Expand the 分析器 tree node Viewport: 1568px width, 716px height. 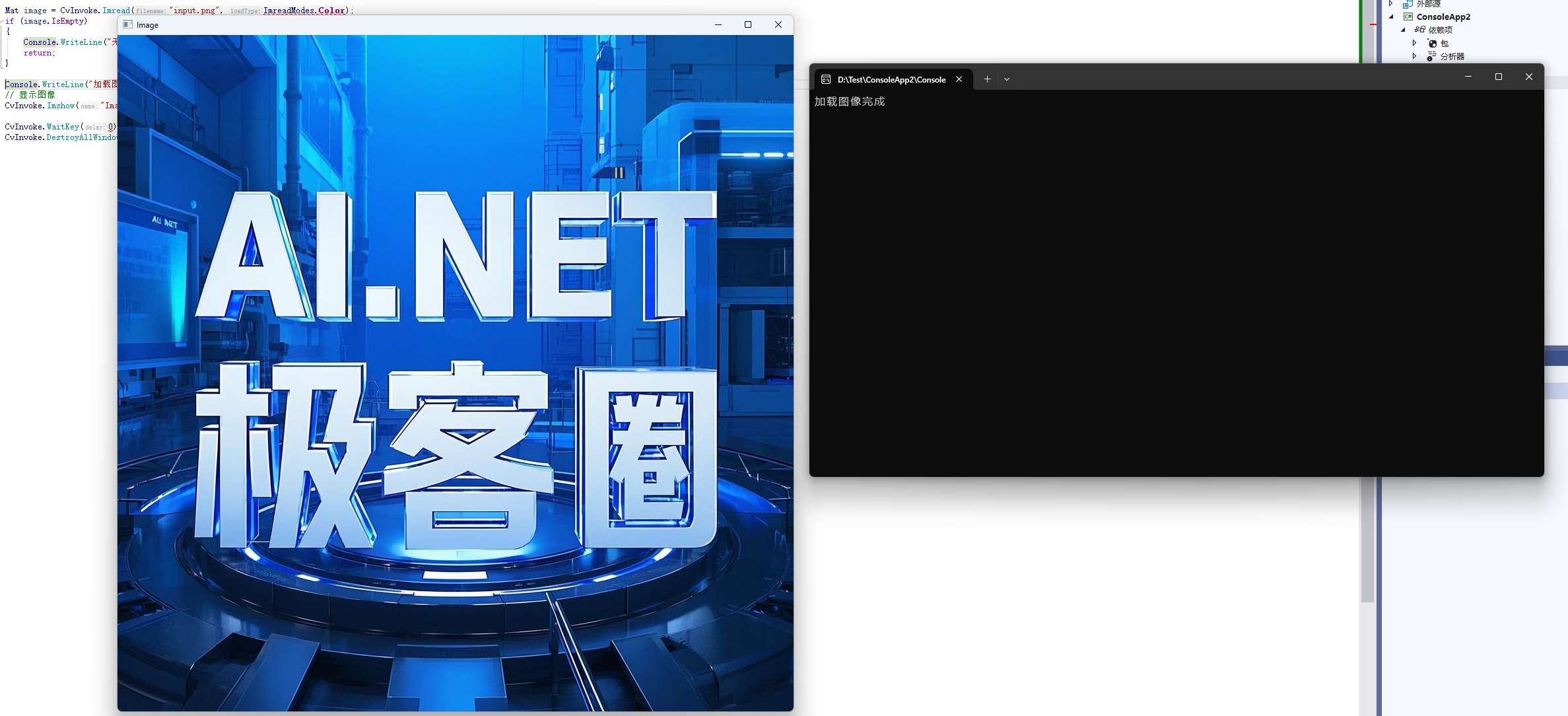[1414, 55]
